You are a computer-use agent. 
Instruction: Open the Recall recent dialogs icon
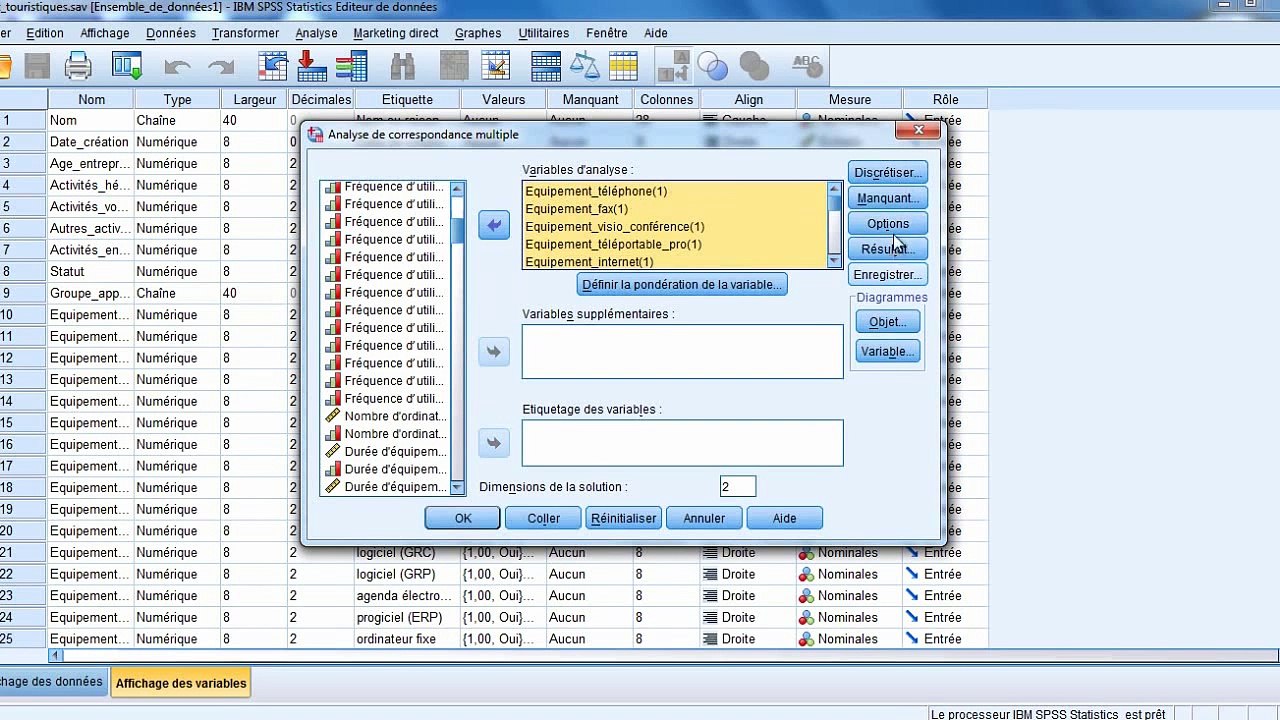pos(127,67)
